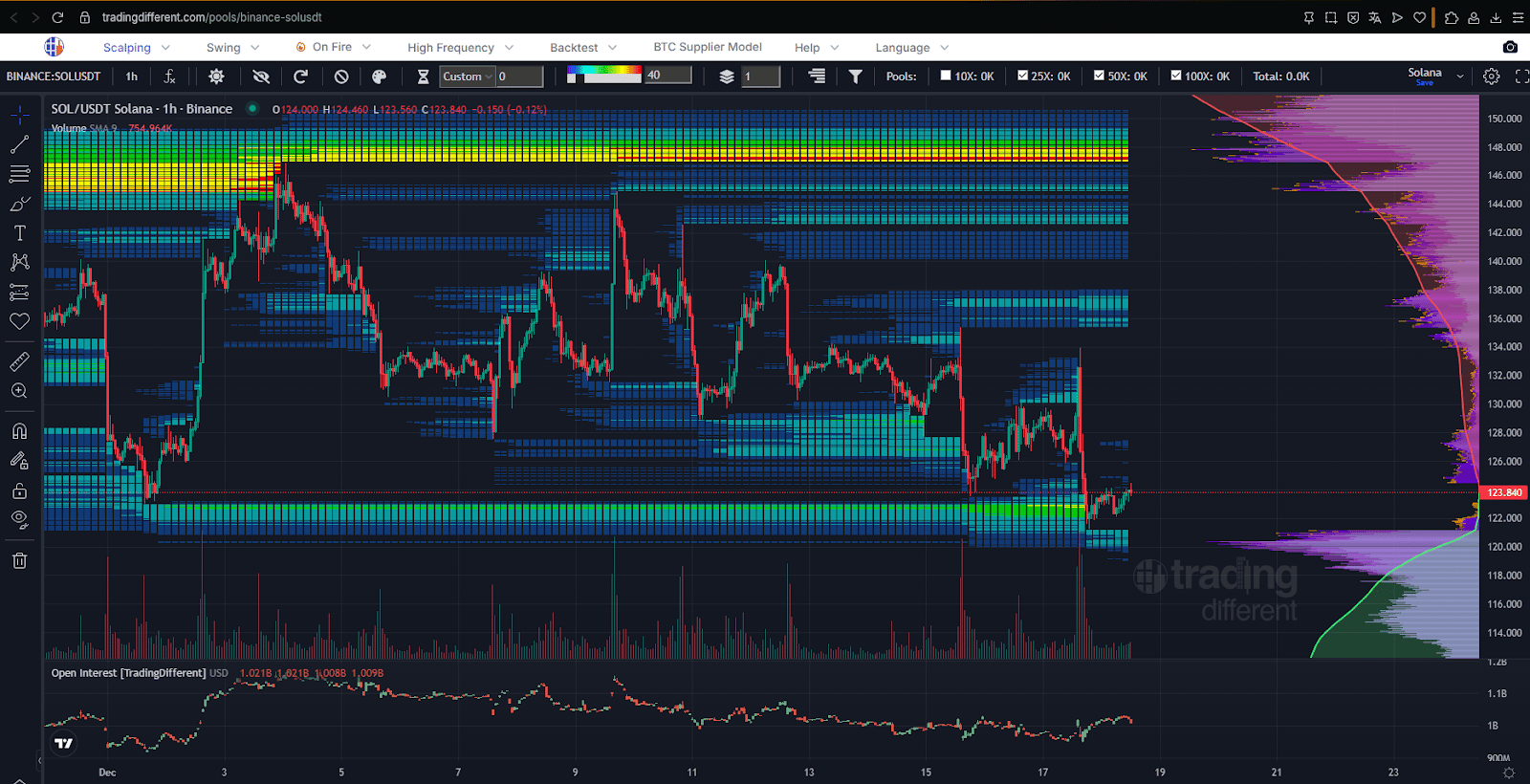Toggle lock all drawing tools

[19, 491]
